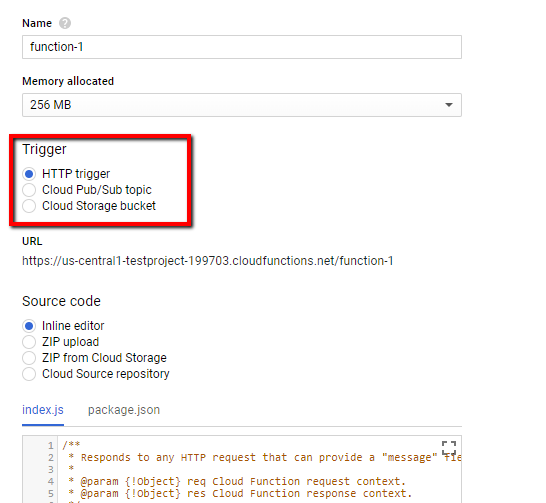Viewport: 546px width, 503px height.
Task: Click the Name help question mark icon
Action: (65, 23)
